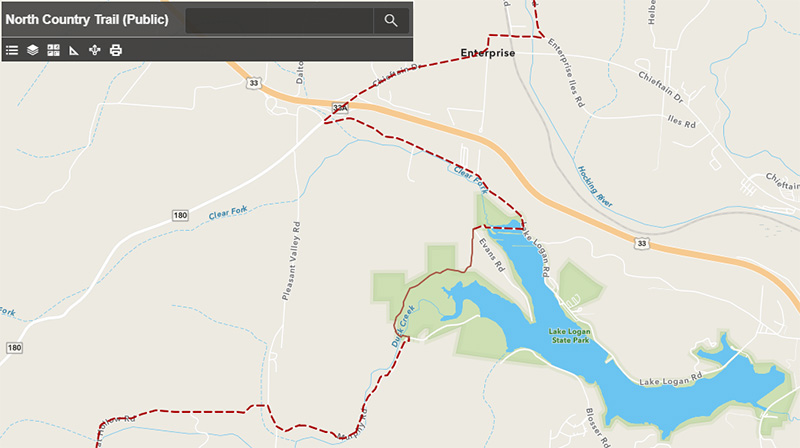The width and height of the screenshot is (800, 448).
Task: Click the Route 33 highway shield near Dalton
Action: tap(254, 83)
